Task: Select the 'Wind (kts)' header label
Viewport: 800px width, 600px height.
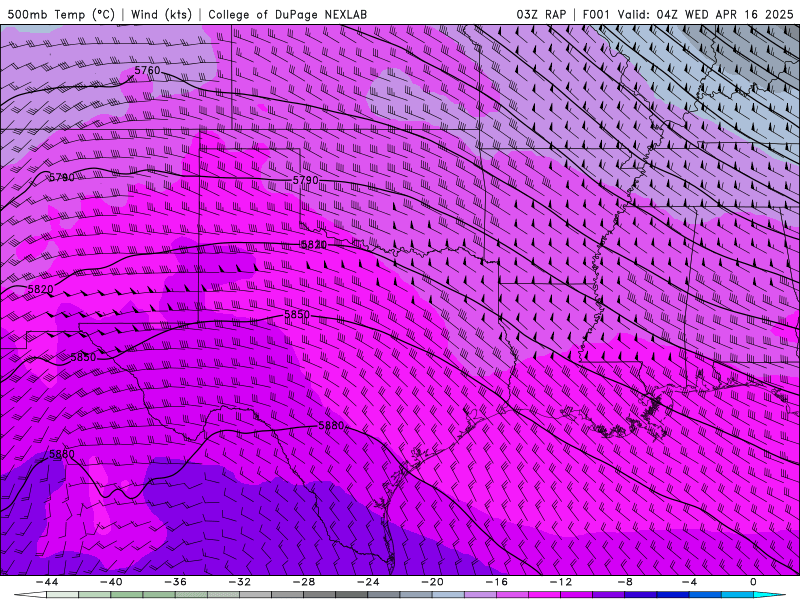Action: point(161,14)
